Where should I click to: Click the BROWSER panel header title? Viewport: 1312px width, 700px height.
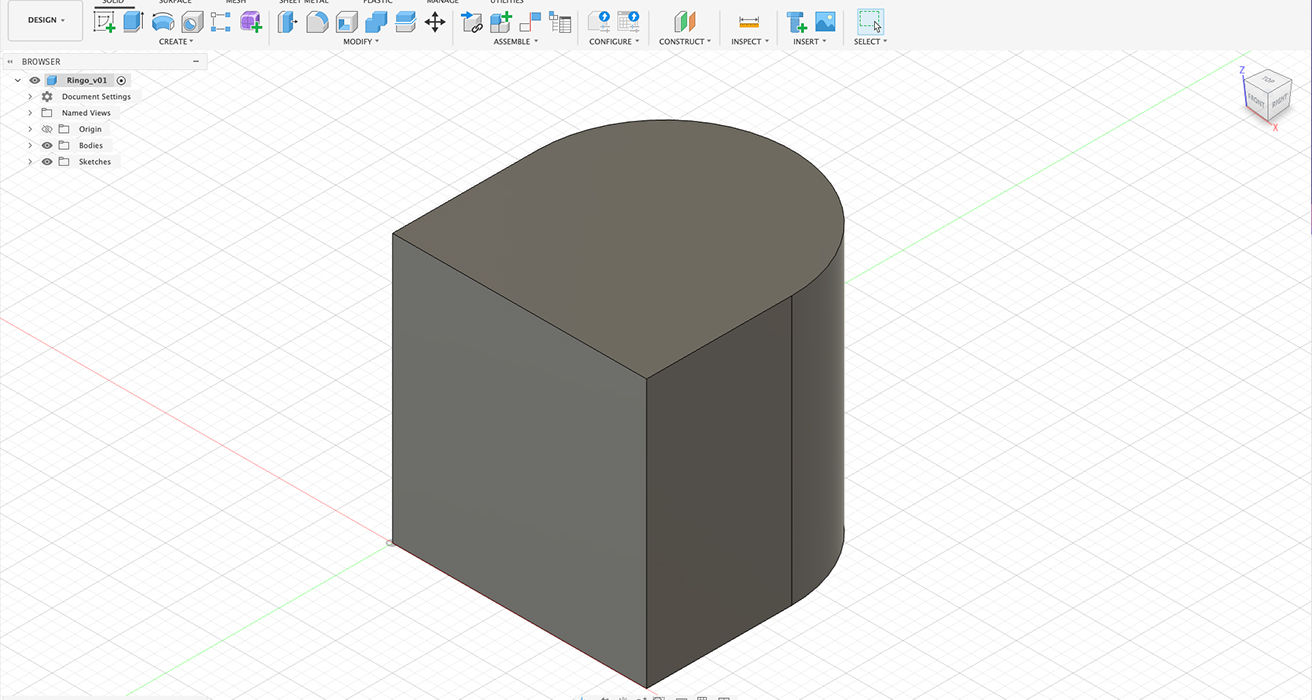click(41, 62)
